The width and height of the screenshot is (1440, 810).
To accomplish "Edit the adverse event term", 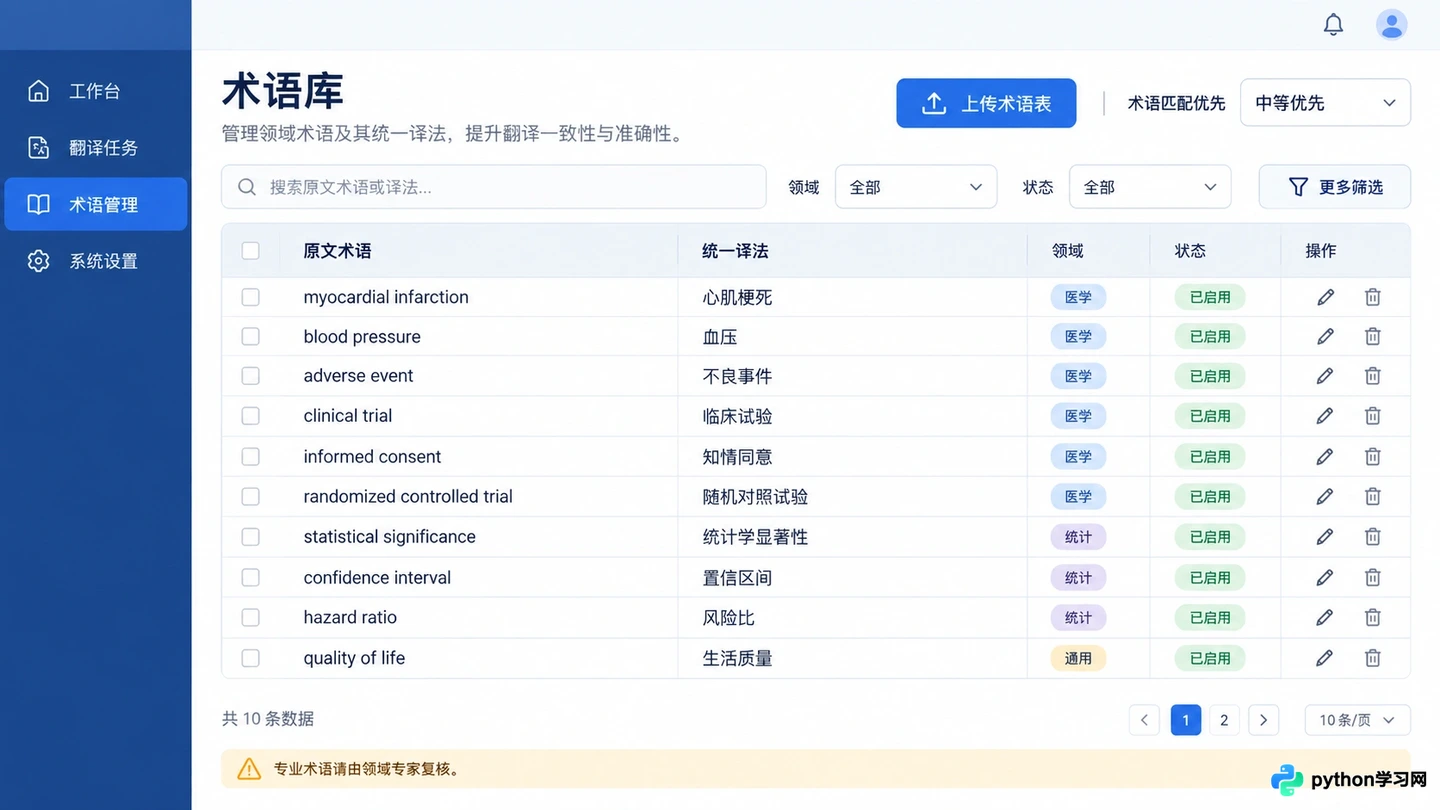I will [x=1325, y=376].
